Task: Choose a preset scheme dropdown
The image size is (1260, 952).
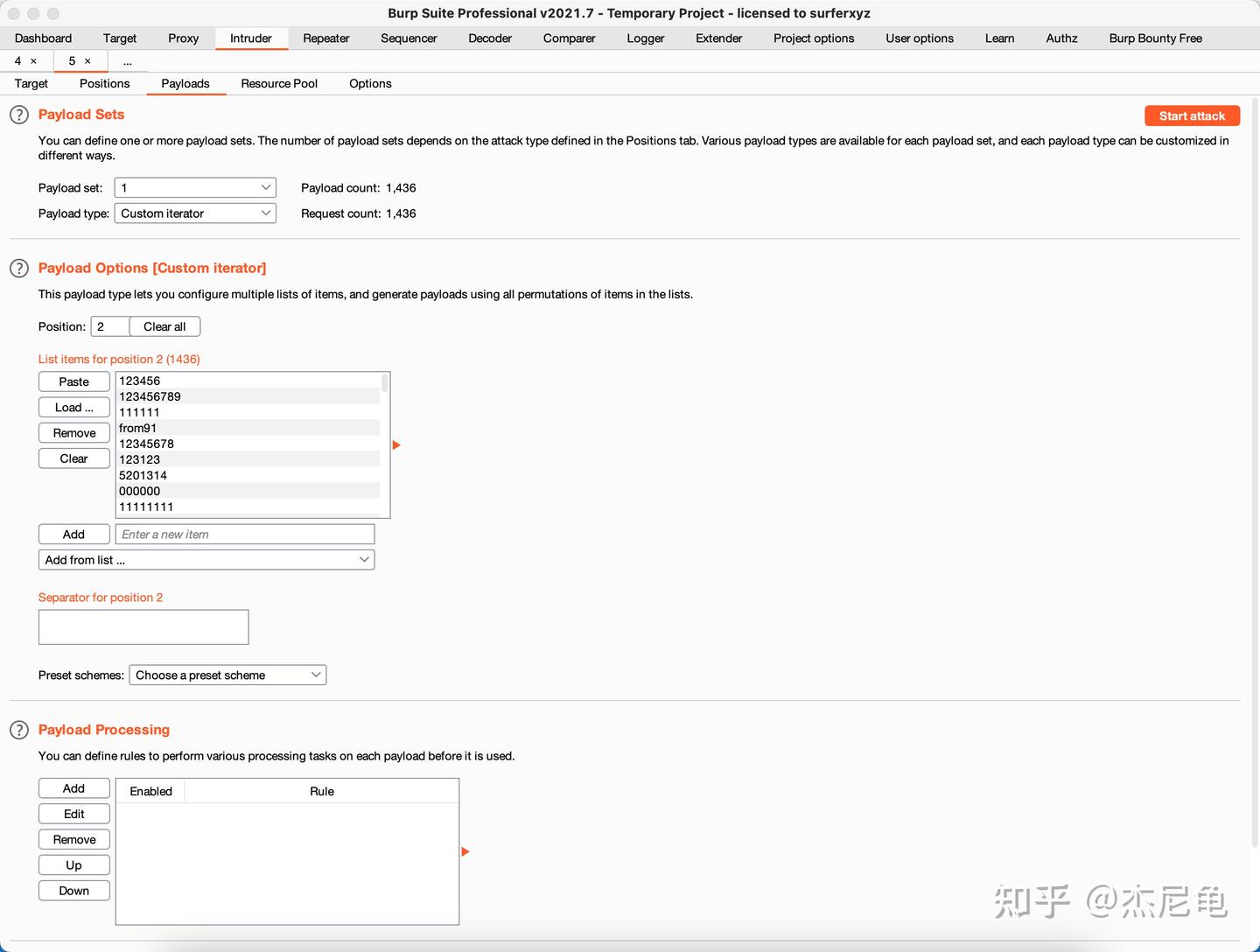Action: (227, 675)
